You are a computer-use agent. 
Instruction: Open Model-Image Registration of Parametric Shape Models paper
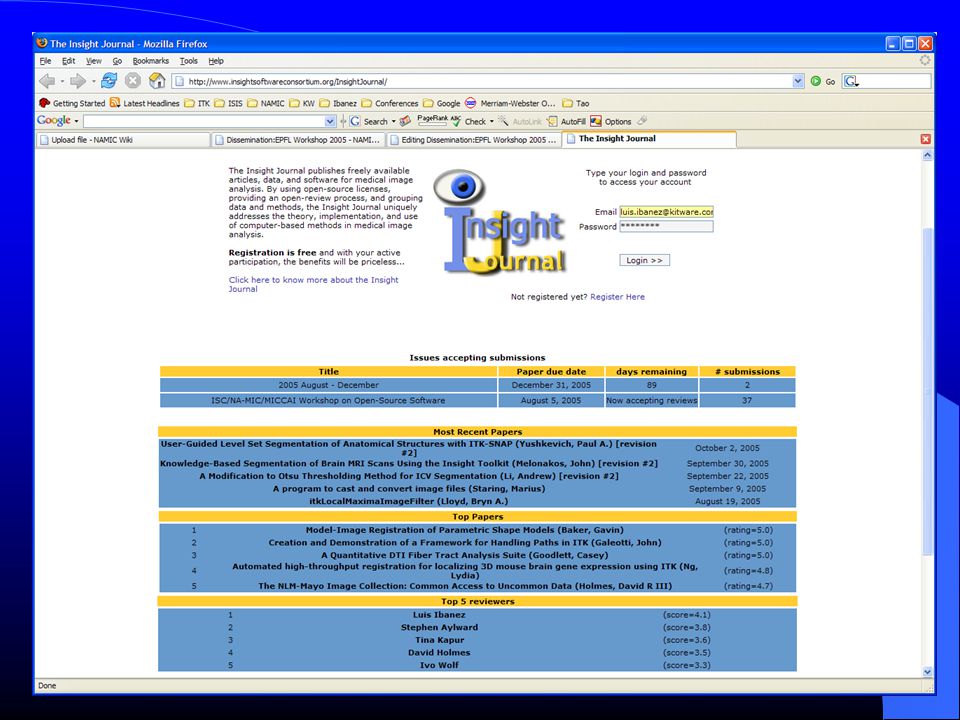coord(465,530)
